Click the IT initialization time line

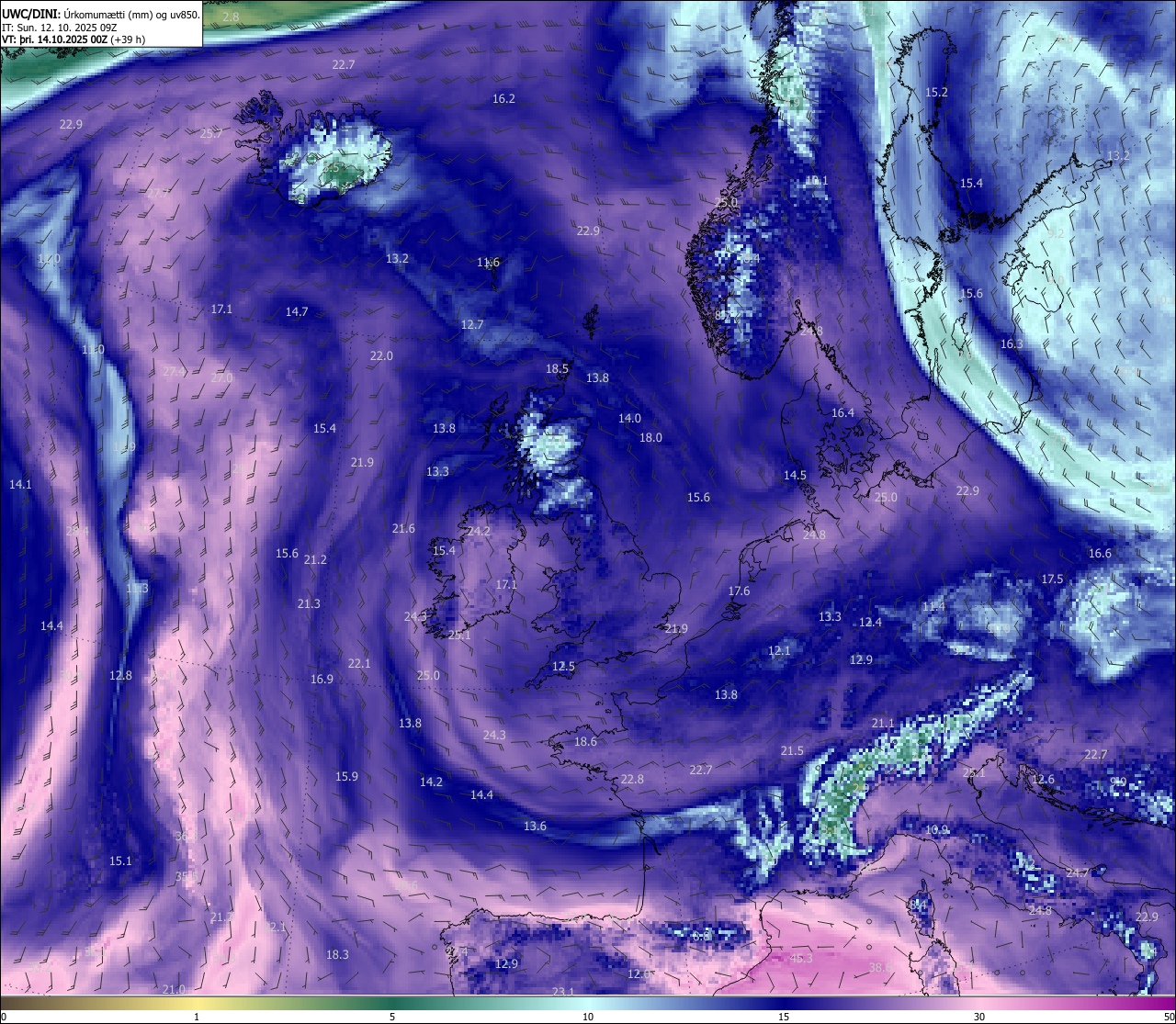point(60,28)
